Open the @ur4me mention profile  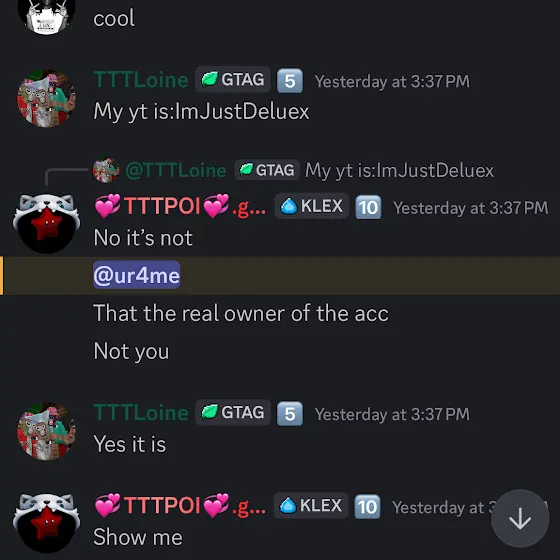pyautogui.click(x=136, y=275)
